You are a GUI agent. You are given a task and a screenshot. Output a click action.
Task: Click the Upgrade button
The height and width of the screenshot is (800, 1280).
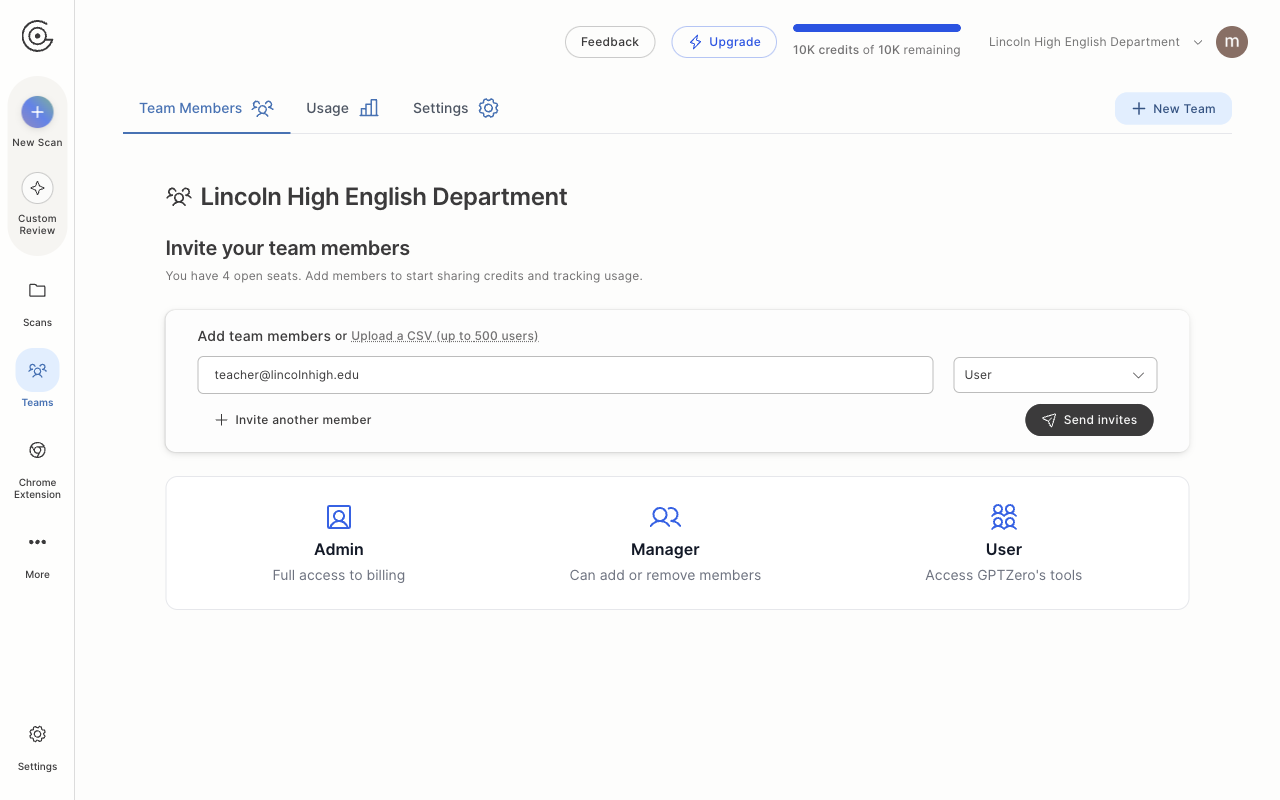[724, 42]
